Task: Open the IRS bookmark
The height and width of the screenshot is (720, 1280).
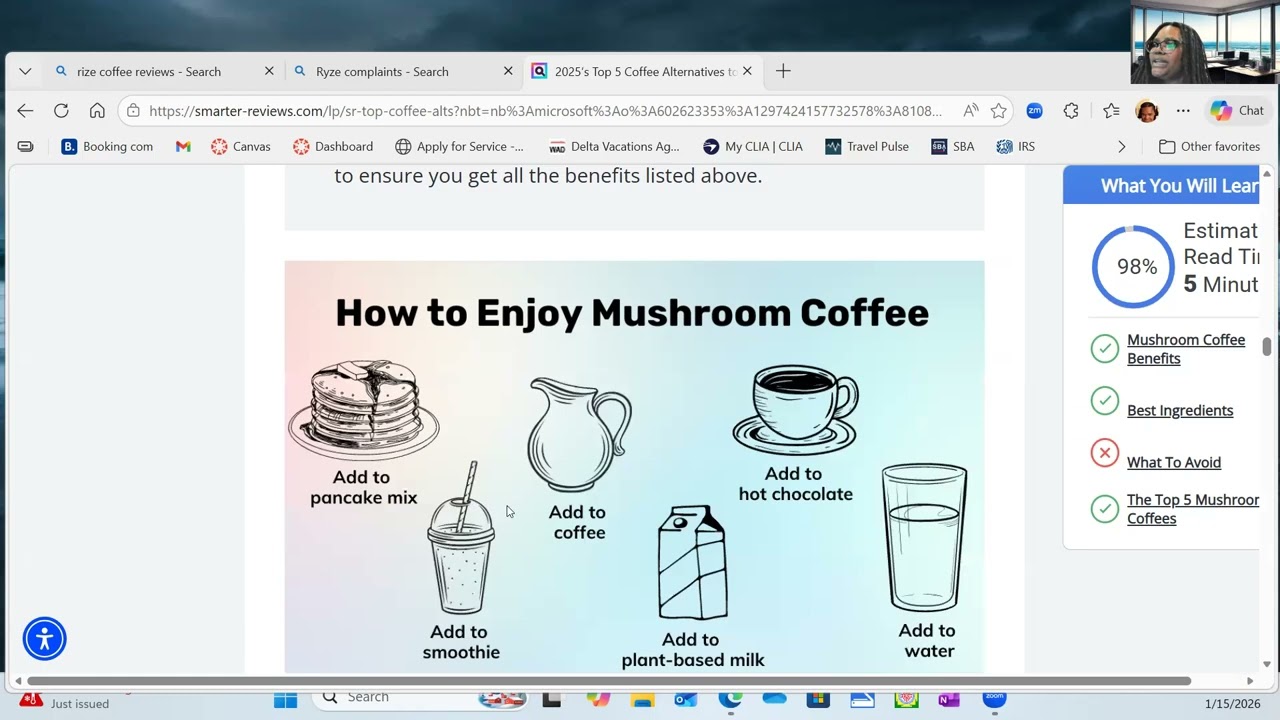Action: click(1016, 146)
